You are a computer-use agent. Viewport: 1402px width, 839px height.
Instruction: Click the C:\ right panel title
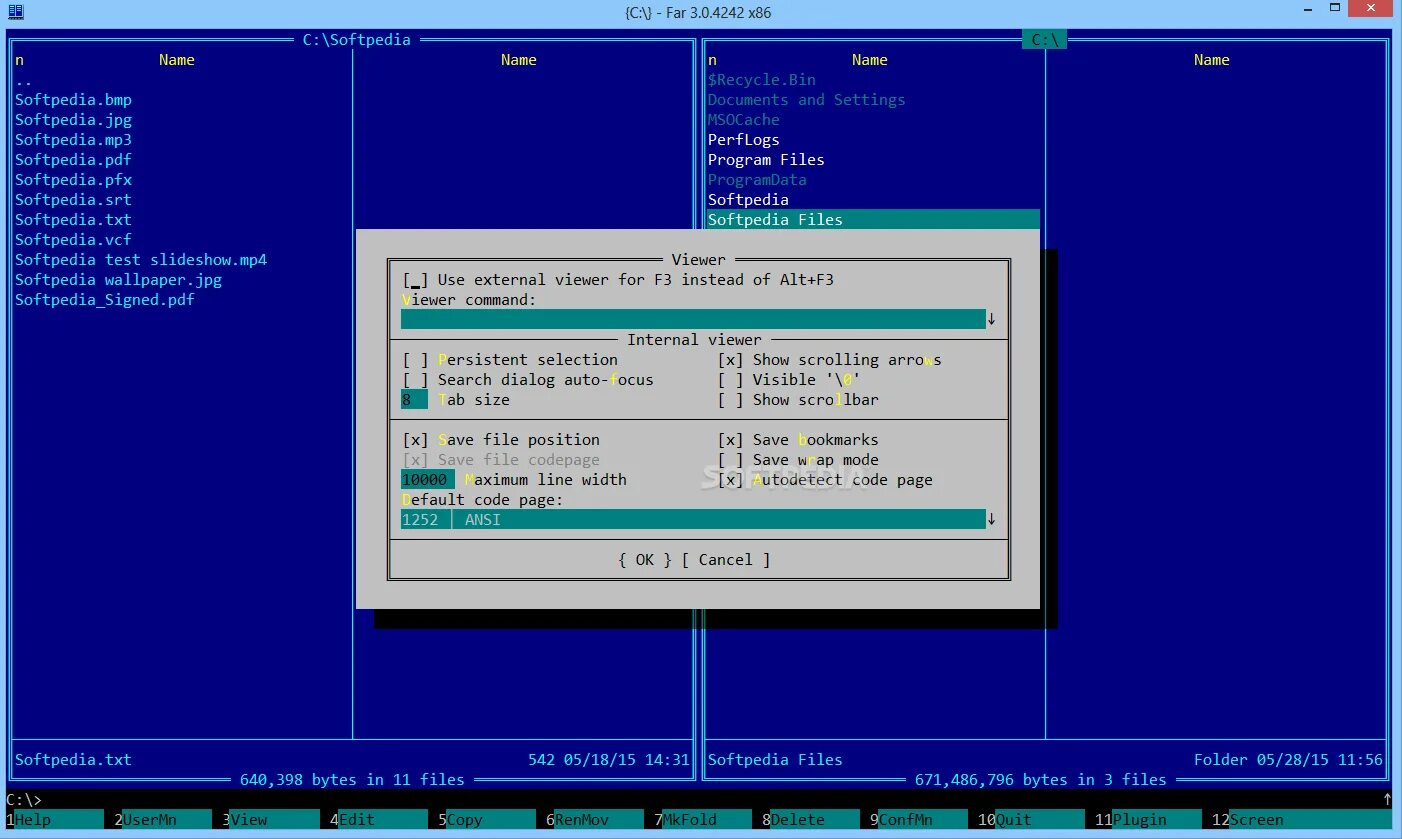point(1045,40)
